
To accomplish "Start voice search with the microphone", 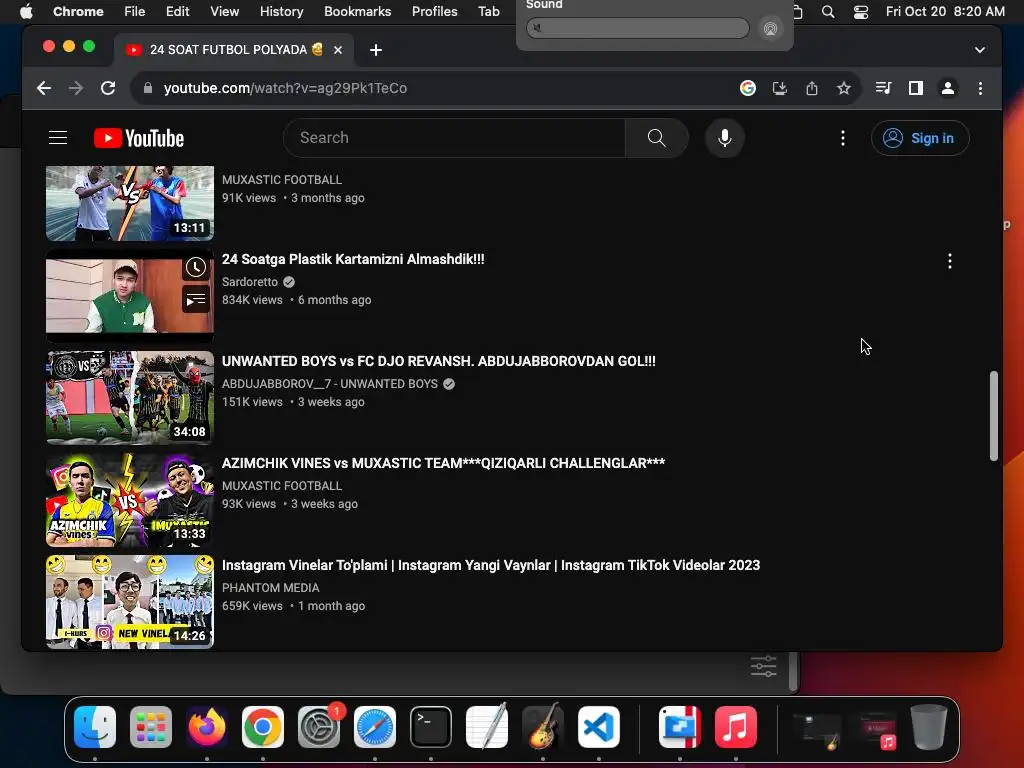I will (x=724, y=138).
